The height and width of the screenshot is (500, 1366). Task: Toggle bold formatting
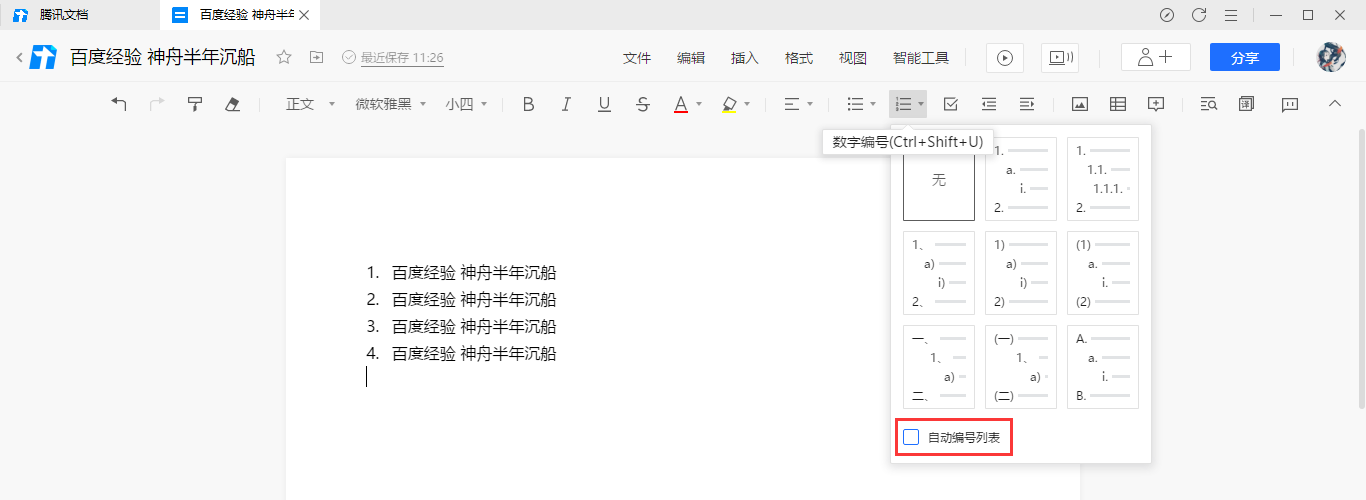point(529,104)
